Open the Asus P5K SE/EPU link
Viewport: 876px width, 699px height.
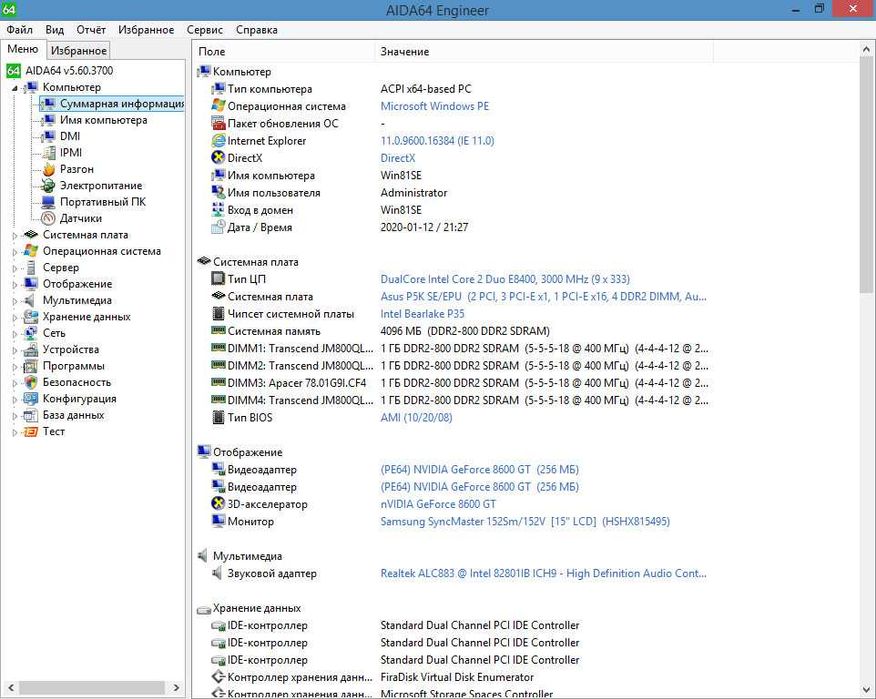tap(543, 296)
